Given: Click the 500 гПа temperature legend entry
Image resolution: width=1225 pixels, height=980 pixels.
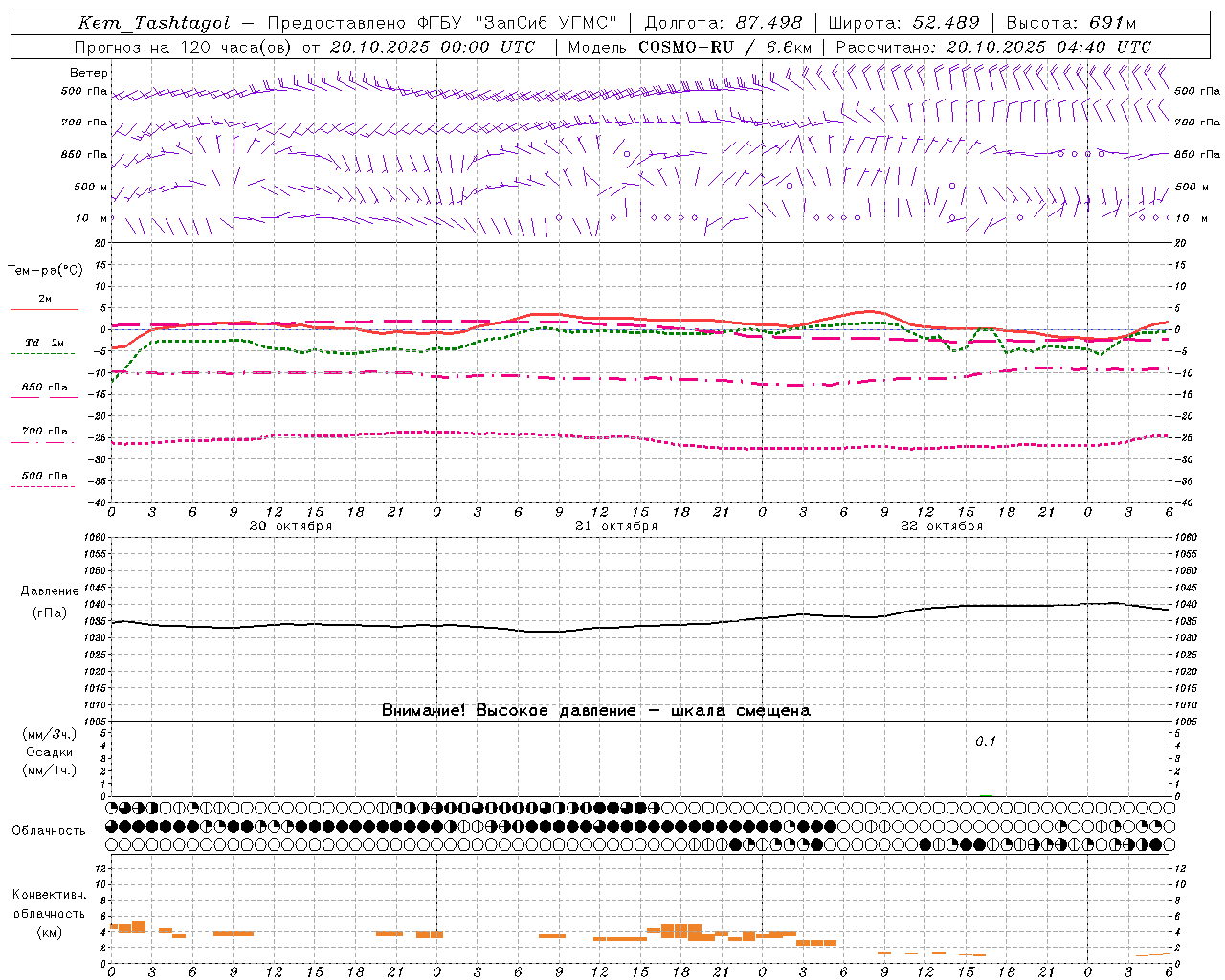Looking at the screenshot, I should pos(45,476).
